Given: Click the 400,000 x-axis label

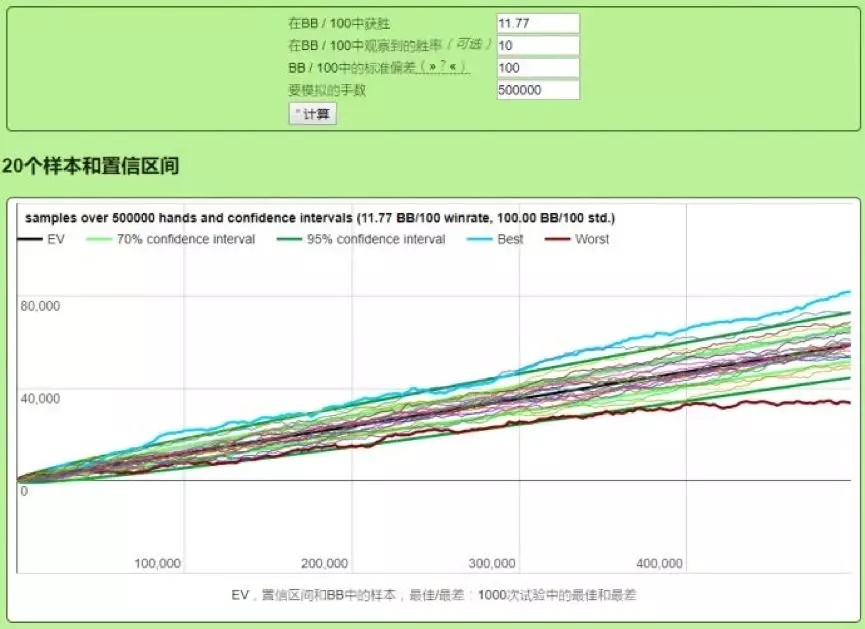Looking at the screenshot, I should (x=659, y=563).
